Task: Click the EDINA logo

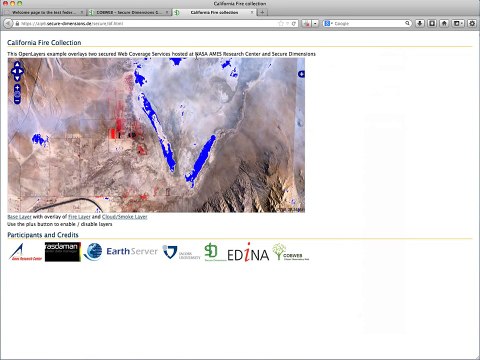Action: click(x=248, y=253)
